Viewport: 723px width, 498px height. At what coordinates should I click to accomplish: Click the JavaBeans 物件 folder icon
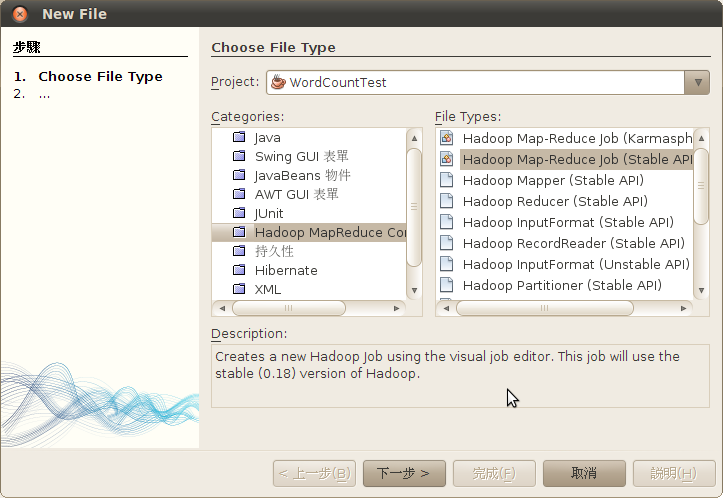(239, 175)
